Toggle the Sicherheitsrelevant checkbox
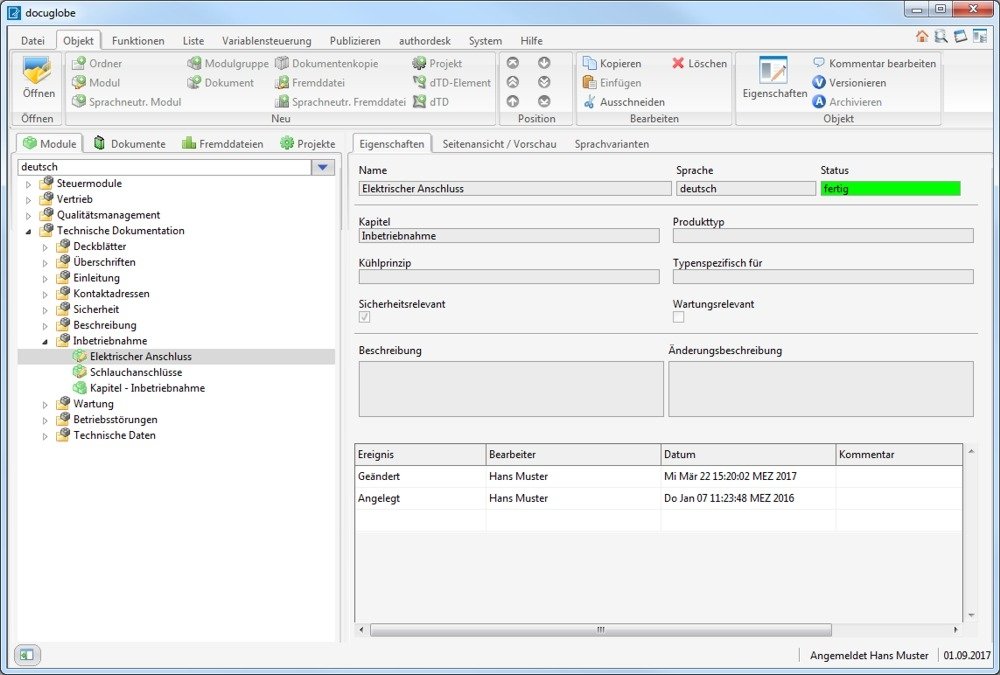Image resolution: width=1000 pixels, height=675 pixels. [365, 317]
